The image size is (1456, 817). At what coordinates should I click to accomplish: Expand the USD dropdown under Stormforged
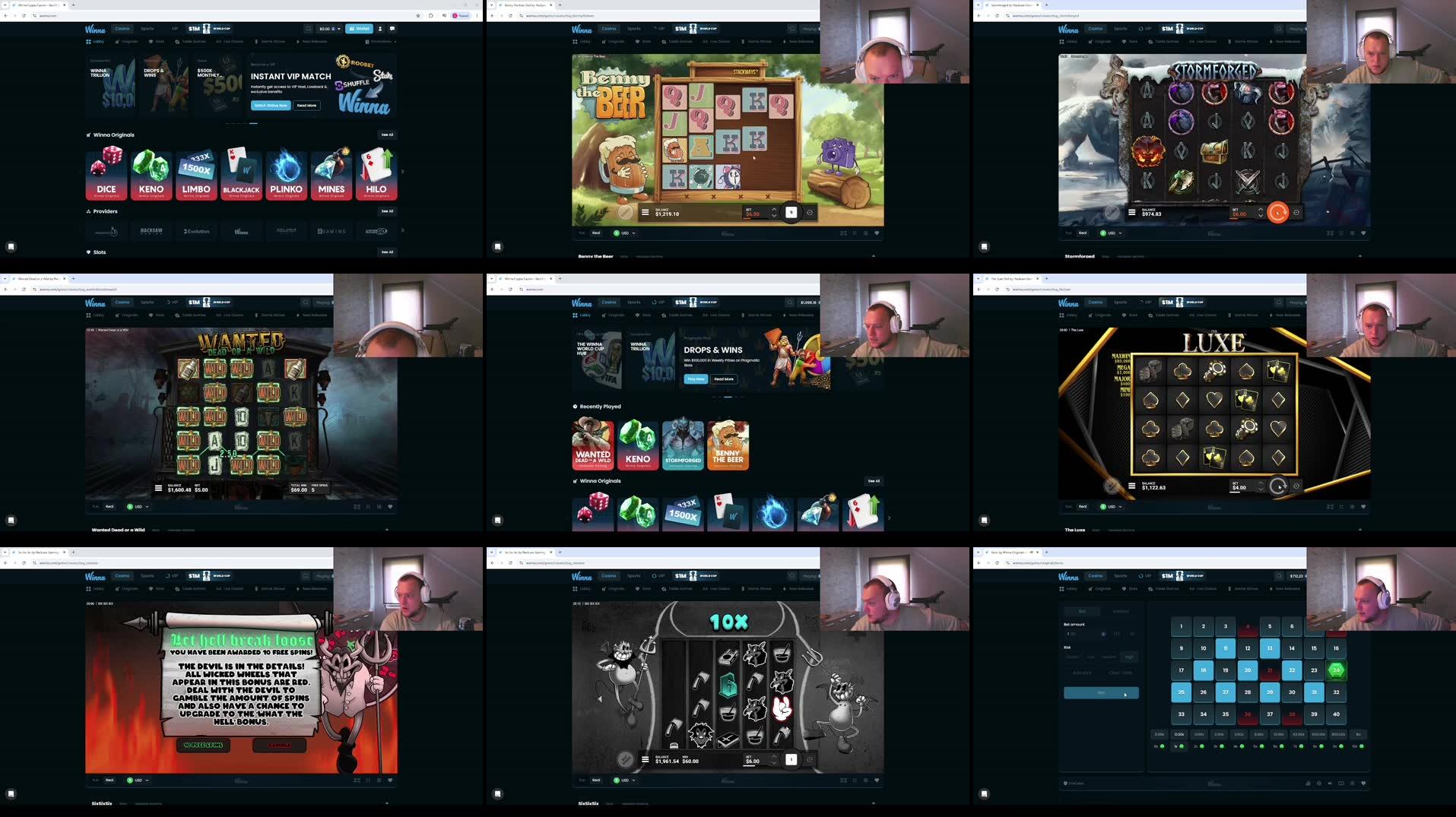pos(1111,233)
